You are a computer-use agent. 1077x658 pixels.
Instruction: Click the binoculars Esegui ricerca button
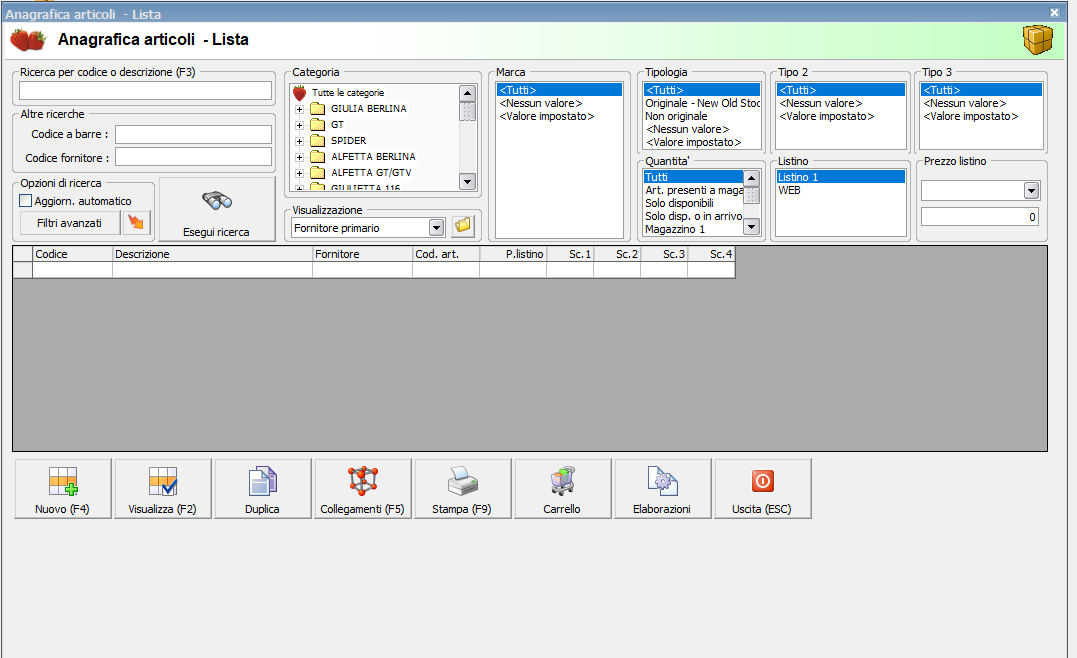tap(216, 209)
